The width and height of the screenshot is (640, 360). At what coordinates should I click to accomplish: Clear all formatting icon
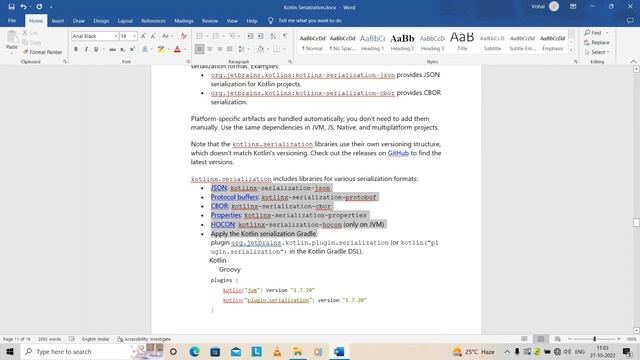coord(184,36)
